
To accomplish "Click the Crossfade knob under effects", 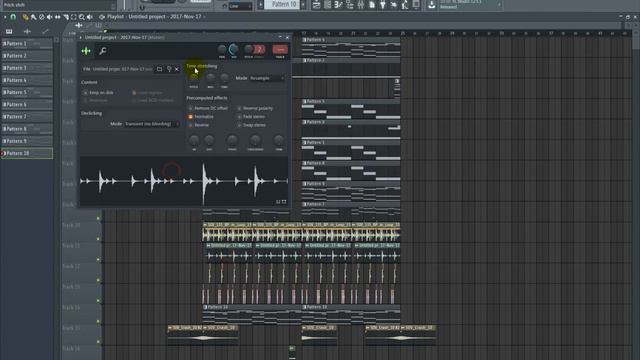I will [256, 140].
